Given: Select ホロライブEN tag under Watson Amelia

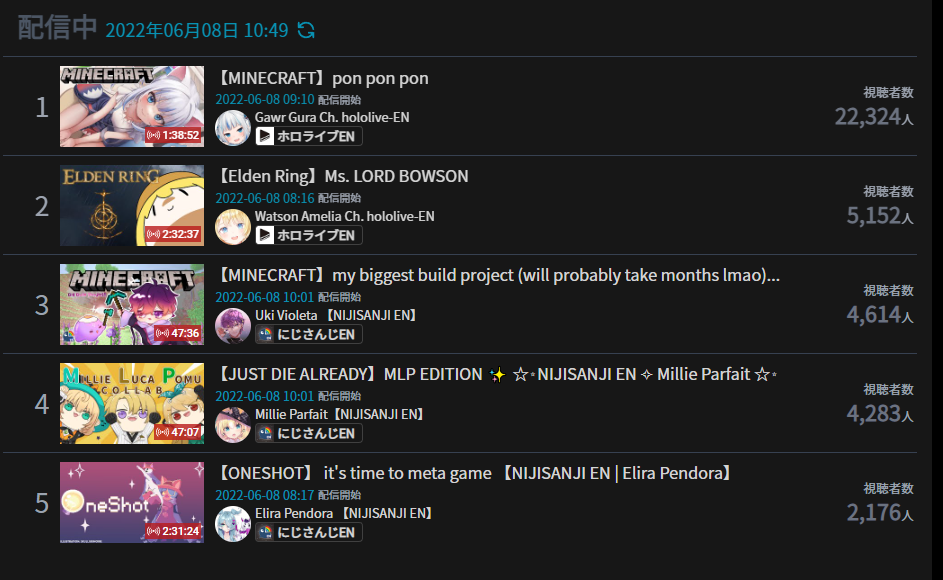Looking at the screenshot, I should click(309, 235).
